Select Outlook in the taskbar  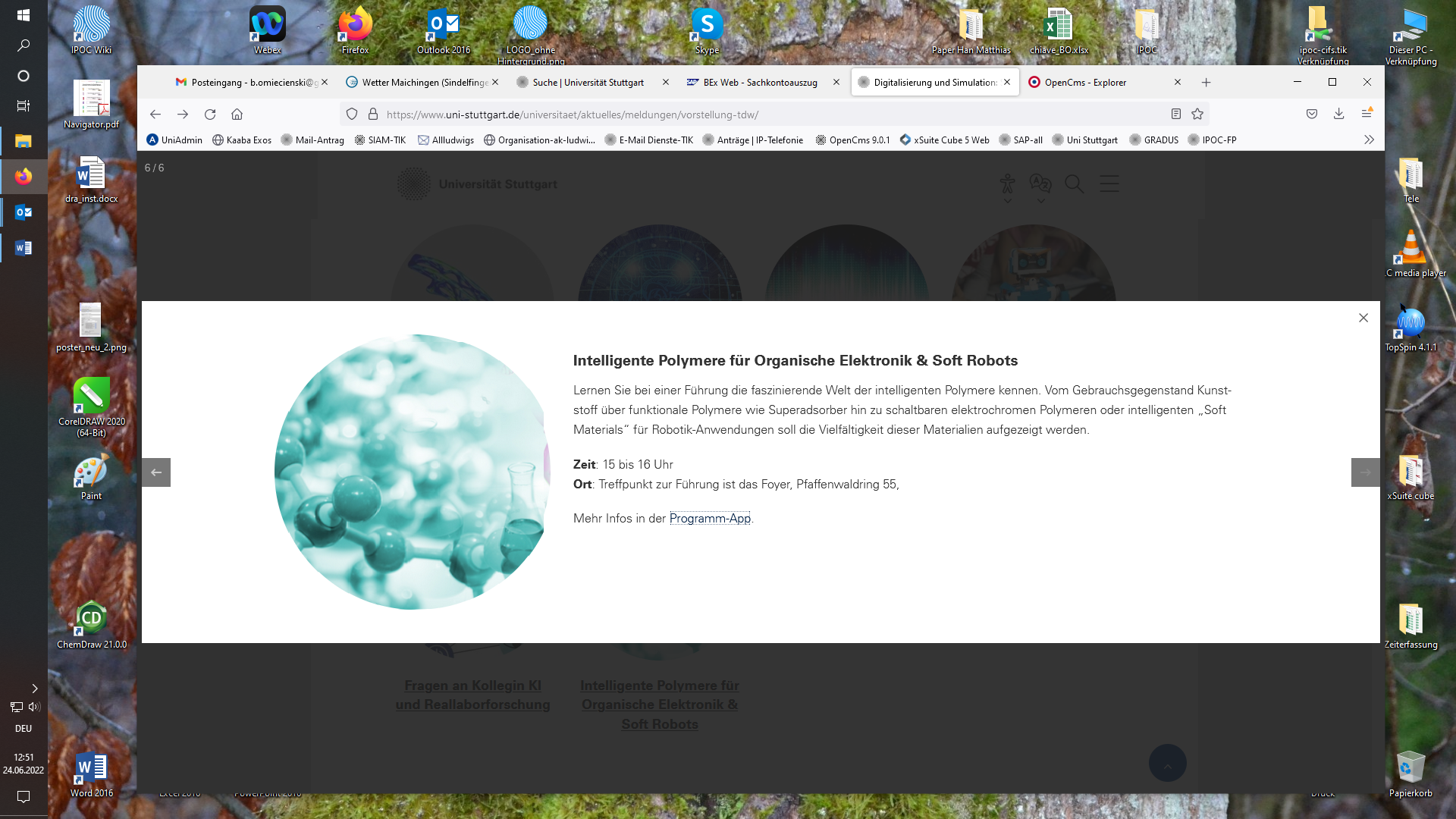coord(24,212)
